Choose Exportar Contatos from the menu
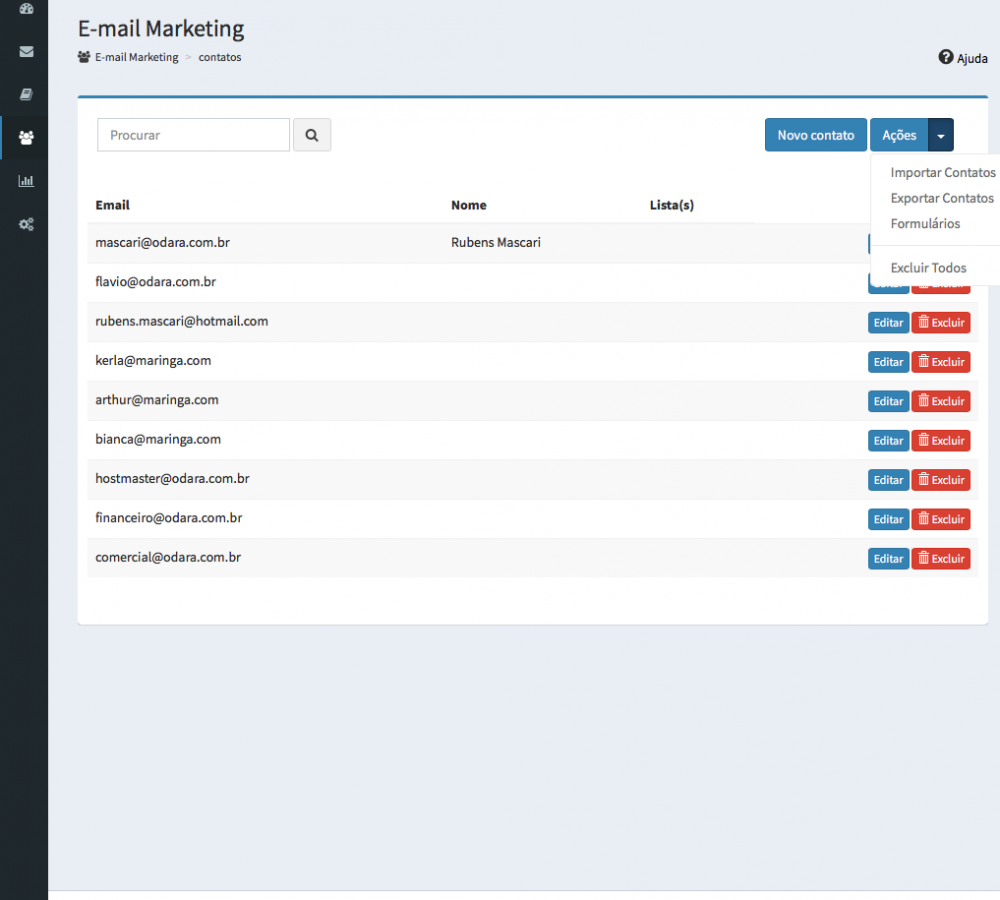Viewport: 1000px width, 900px height. (x=941, y=198)
